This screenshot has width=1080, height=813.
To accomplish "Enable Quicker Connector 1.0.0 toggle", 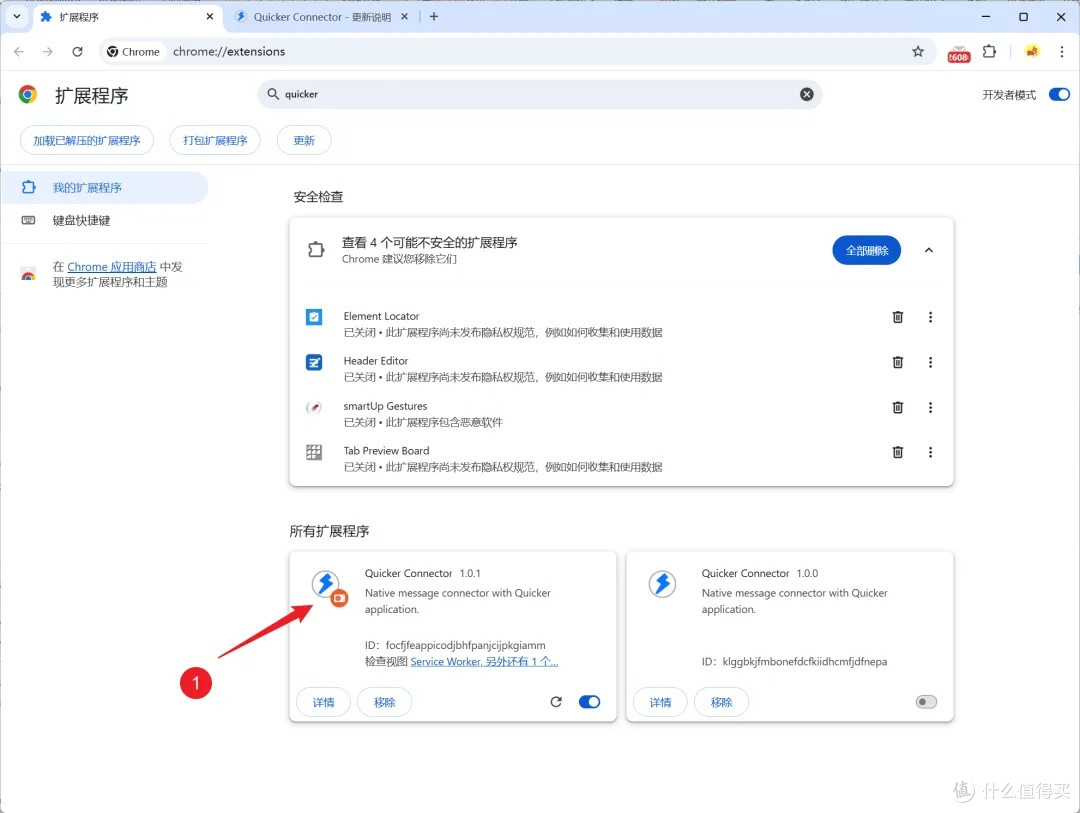I will (926, 701).
